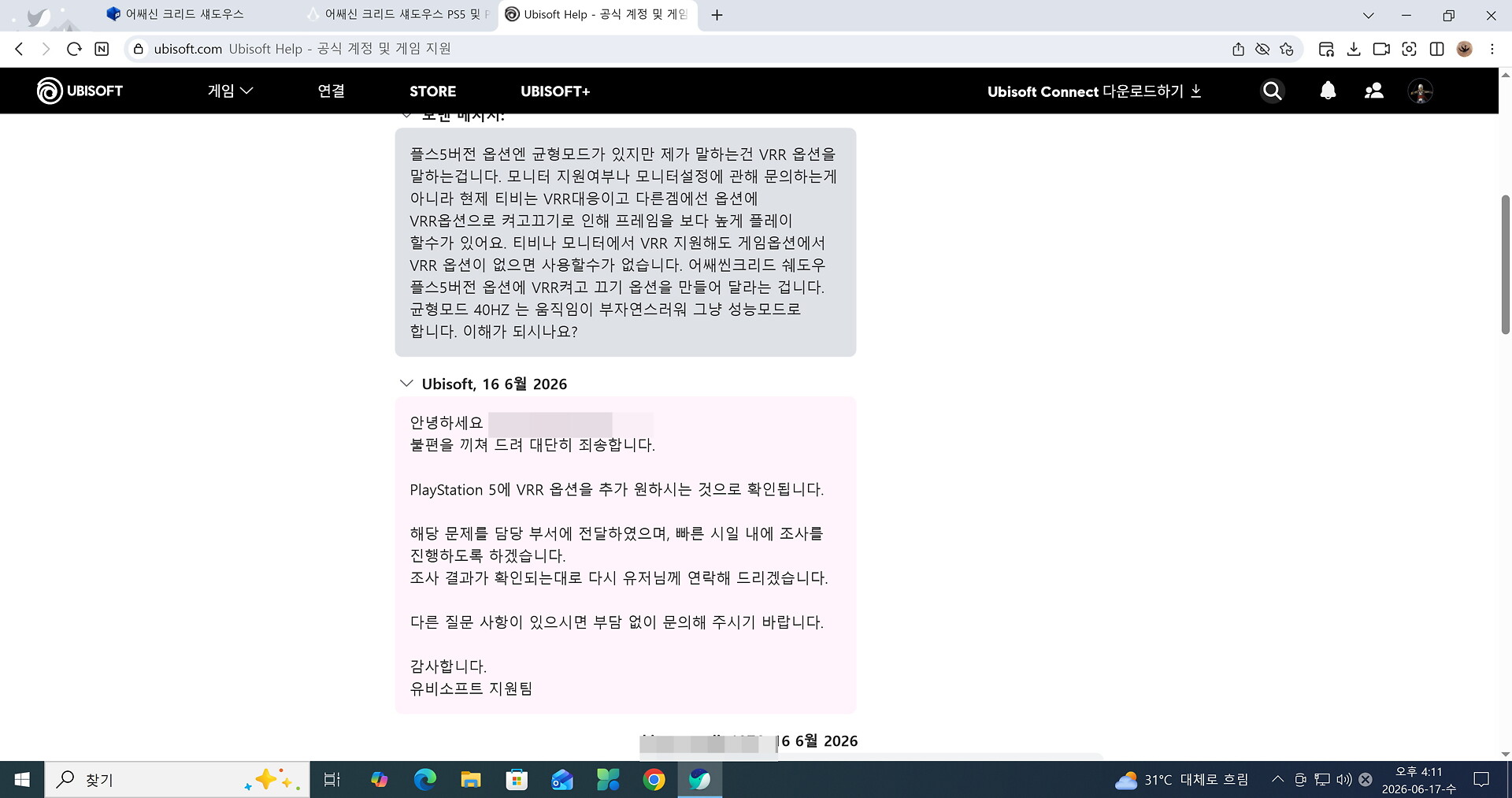Image resolution: width=1512 pixels, height=798 pixels.
Task: Open the Windows notification center
Action: [1481, 780]
